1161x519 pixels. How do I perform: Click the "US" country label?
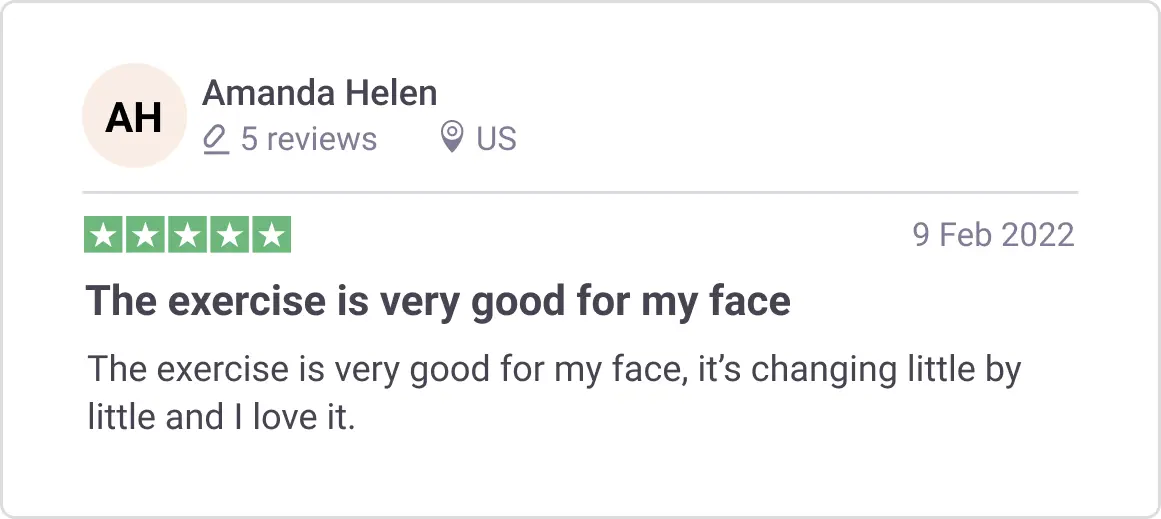(496, 139)
